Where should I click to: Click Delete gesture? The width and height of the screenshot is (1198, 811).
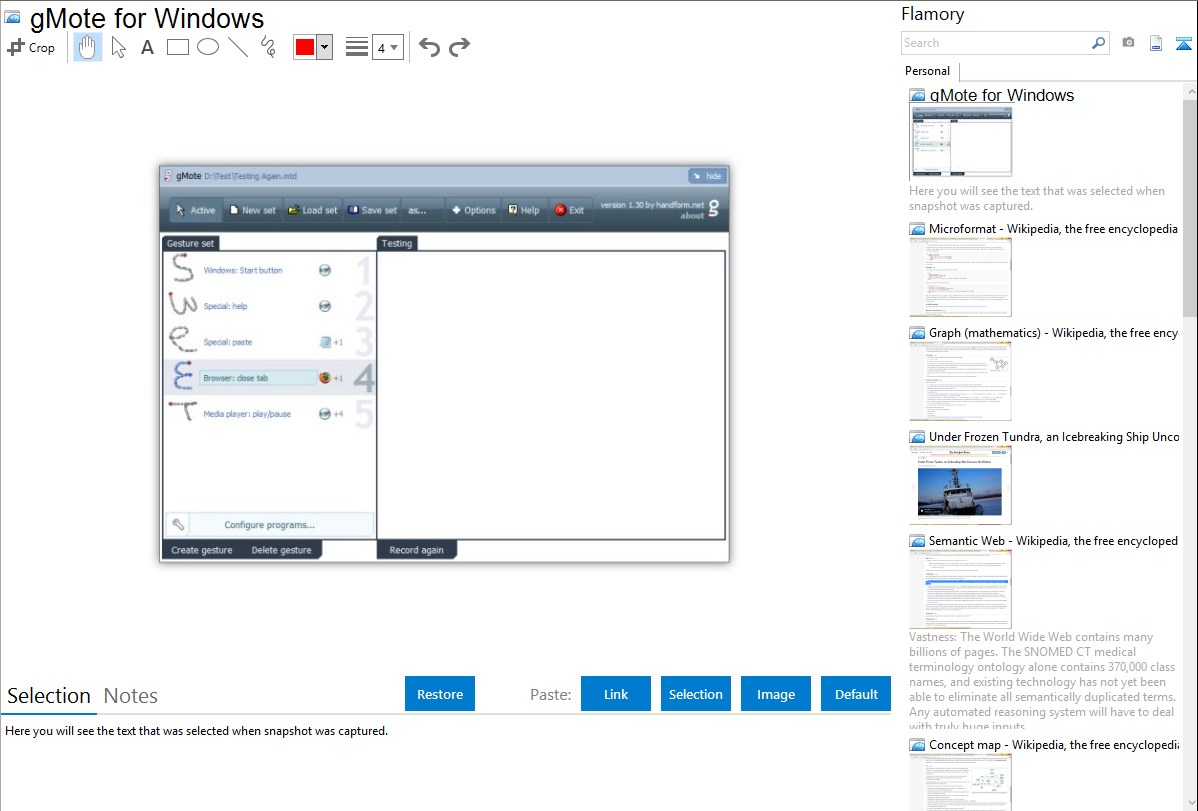point(281,550)
